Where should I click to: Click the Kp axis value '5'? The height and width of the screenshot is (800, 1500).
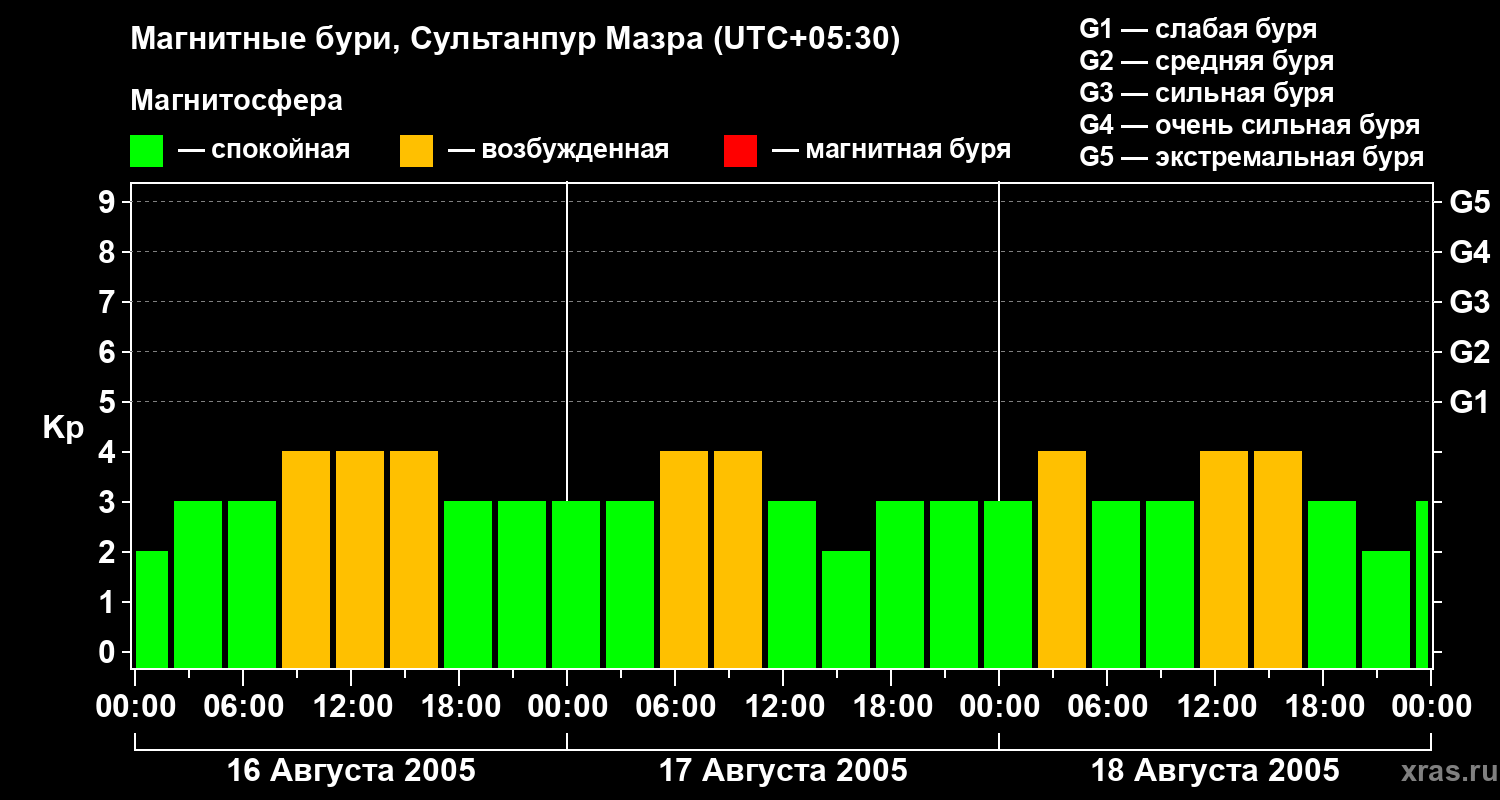[109, 403]
